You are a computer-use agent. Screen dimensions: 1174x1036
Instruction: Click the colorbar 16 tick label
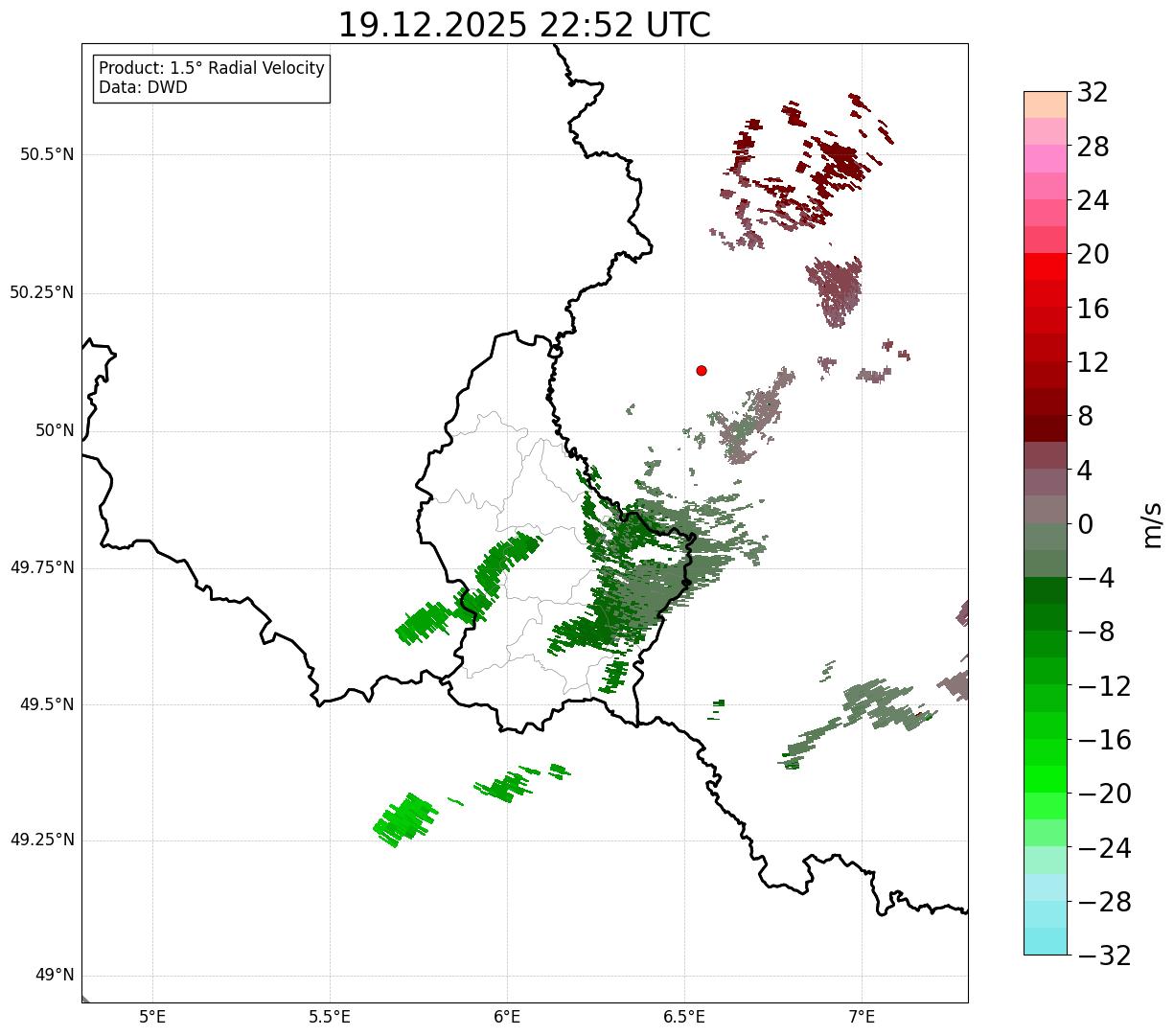pyautogui.click(x=1093, y=309)
